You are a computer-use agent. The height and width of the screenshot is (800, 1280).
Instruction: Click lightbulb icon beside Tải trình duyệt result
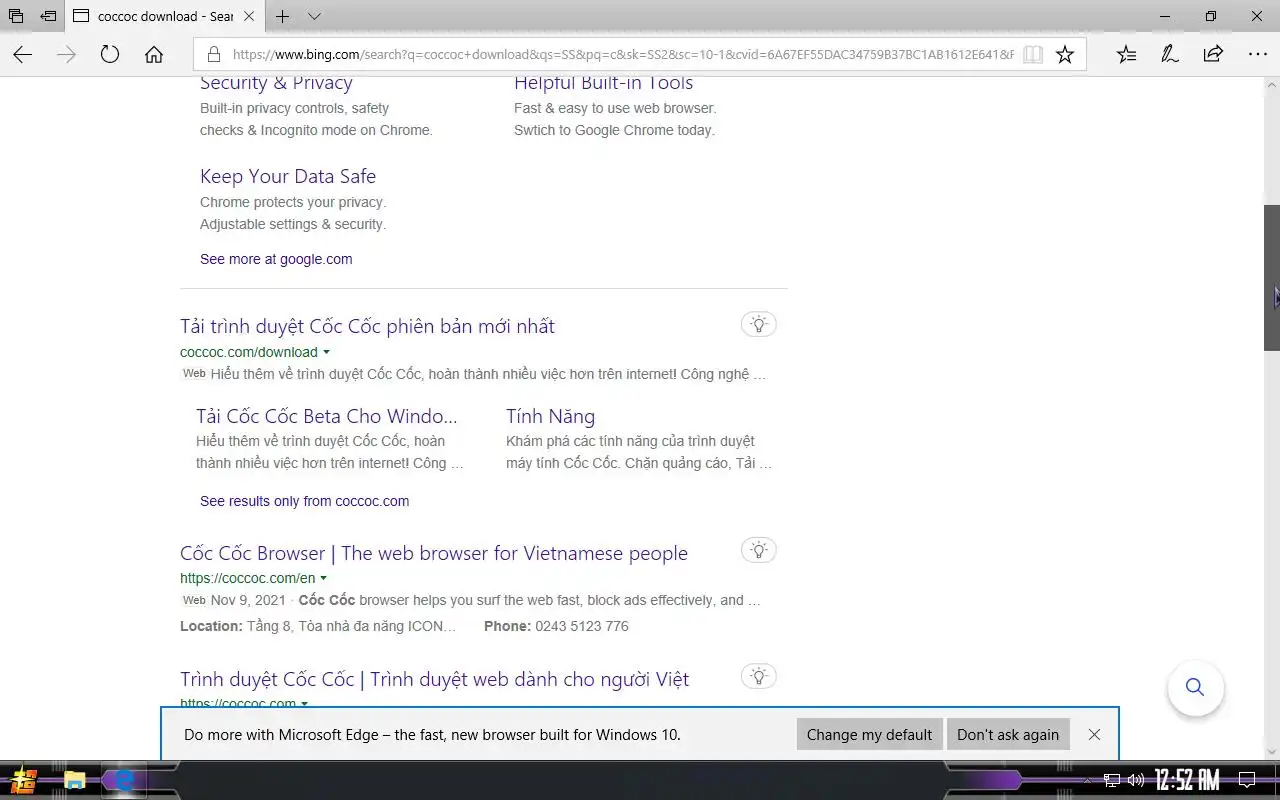tap(759, 324)
